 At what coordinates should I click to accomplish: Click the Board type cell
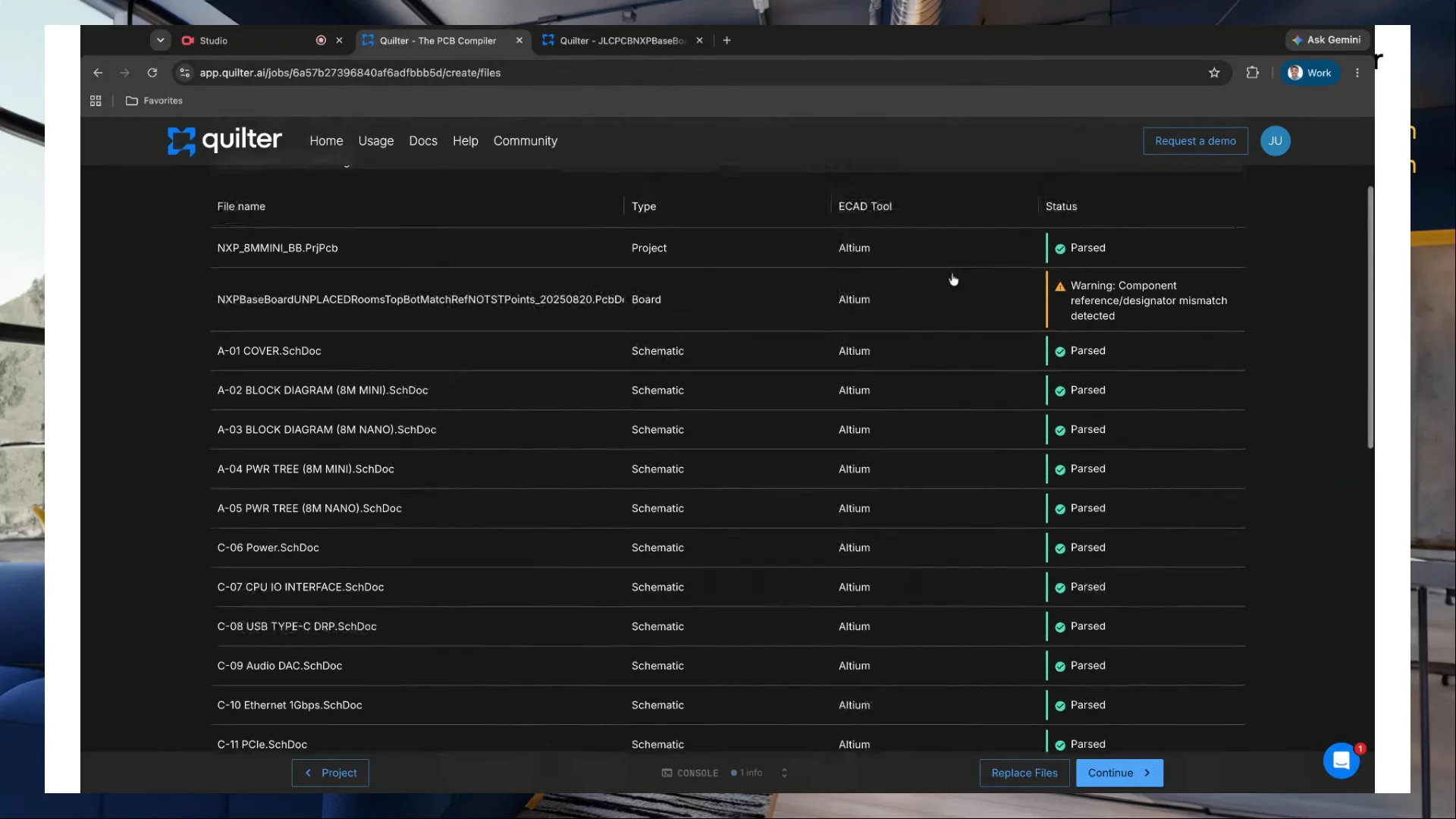tap(646, 300)
